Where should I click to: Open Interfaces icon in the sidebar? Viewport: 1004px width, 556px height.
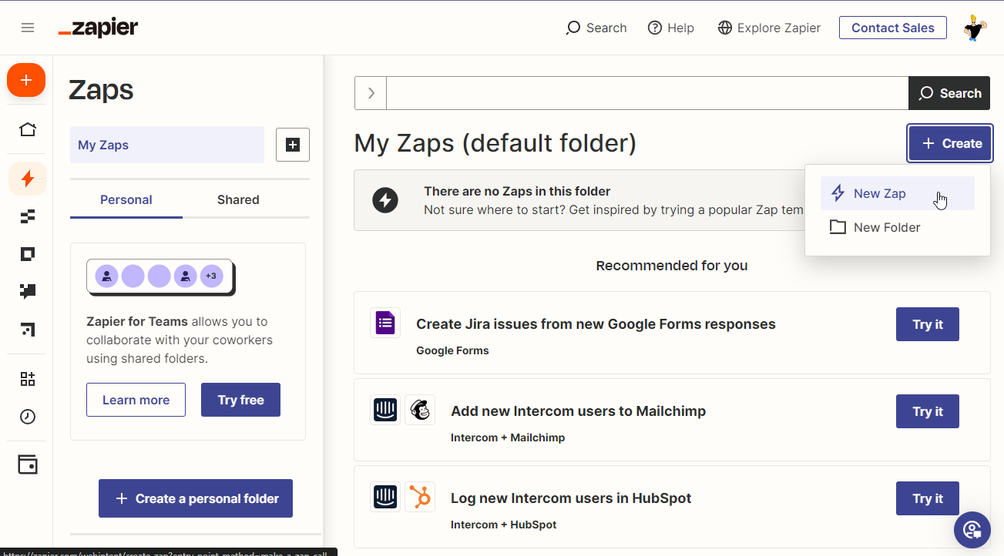(28, 254)
